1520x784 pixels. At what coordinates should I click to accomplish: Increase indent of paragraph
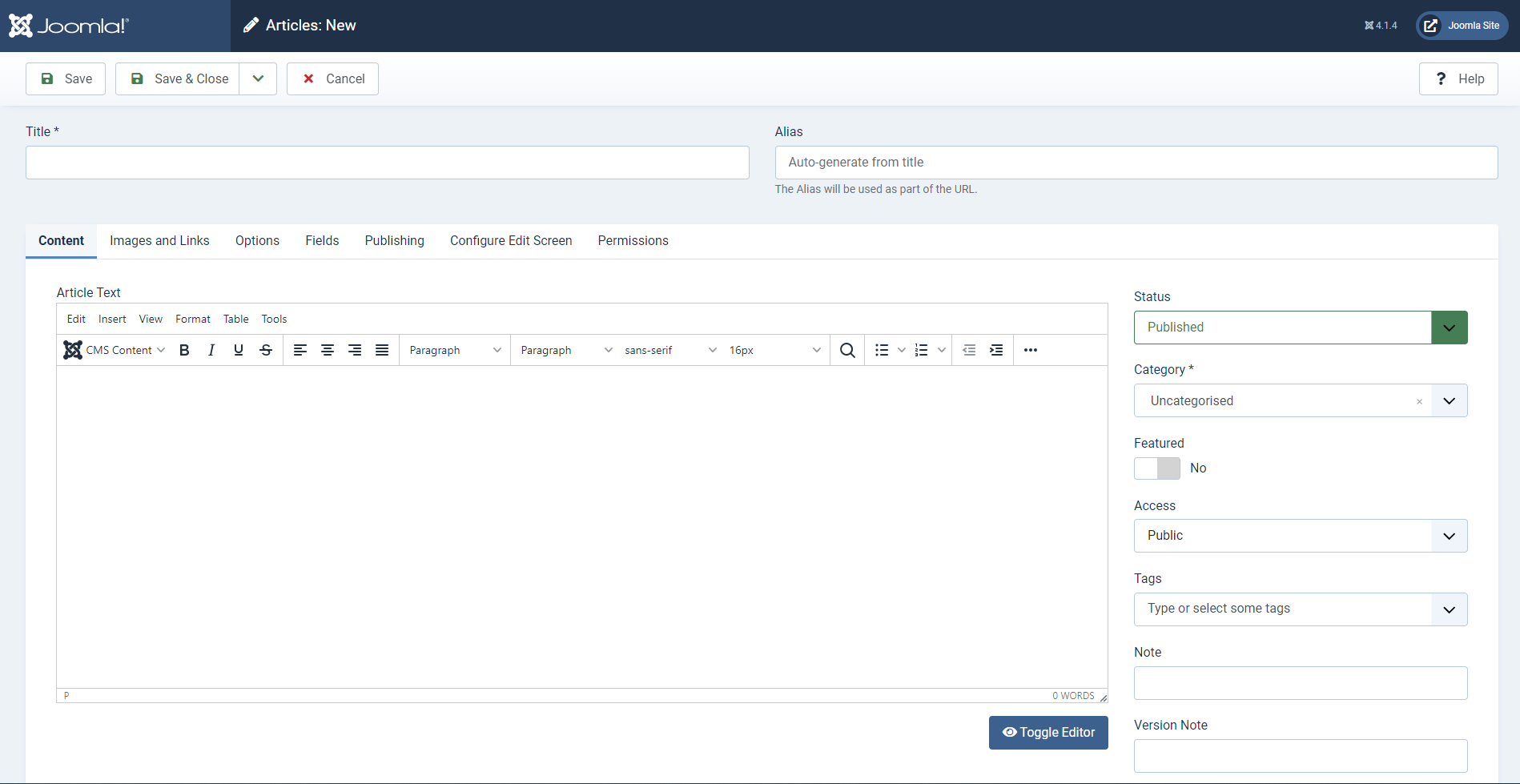[x=996, y=350]
